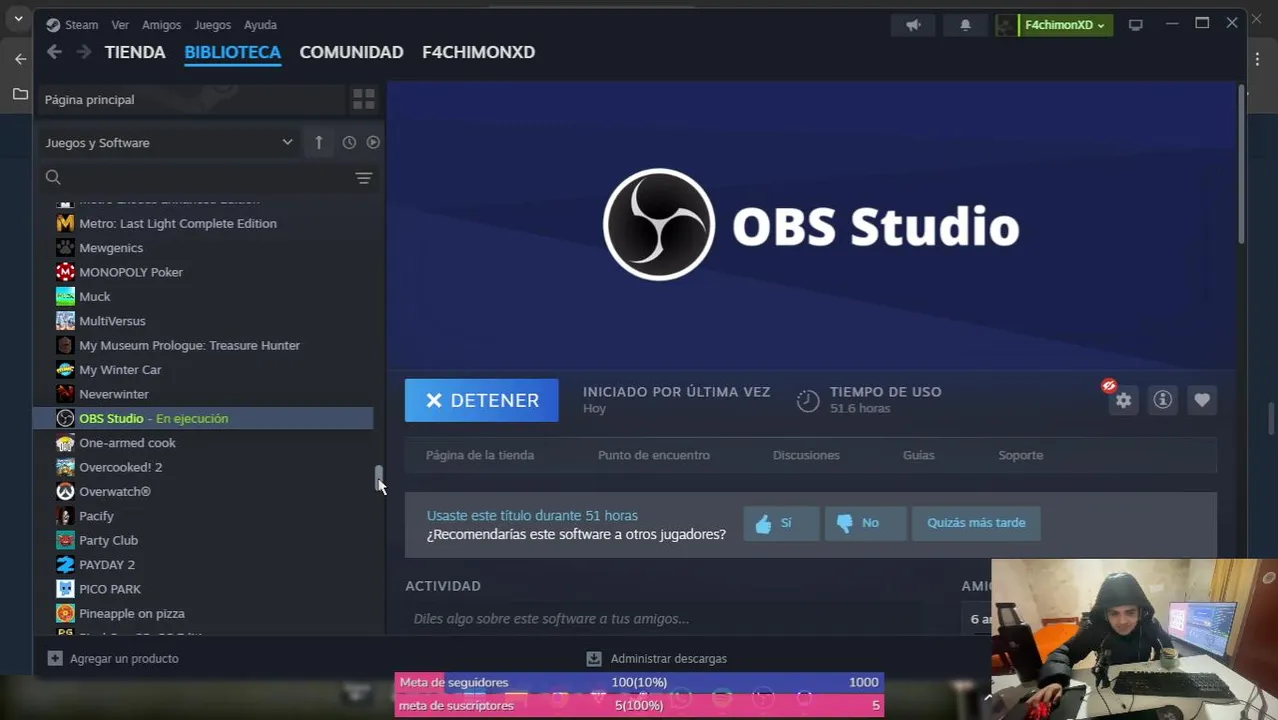1278x720 pixels.
Task: Switch to the BIBLIOTECA tab
Action: click(x=232, y=52)
